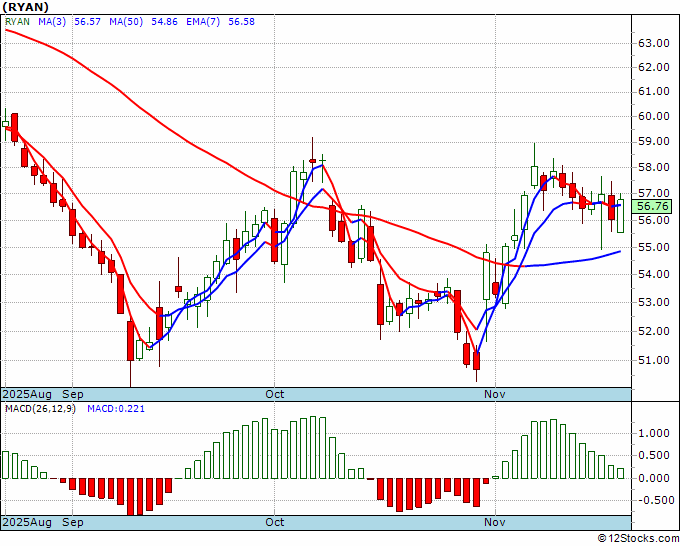Click the 62.00 price axis label

tap(654, 67)
